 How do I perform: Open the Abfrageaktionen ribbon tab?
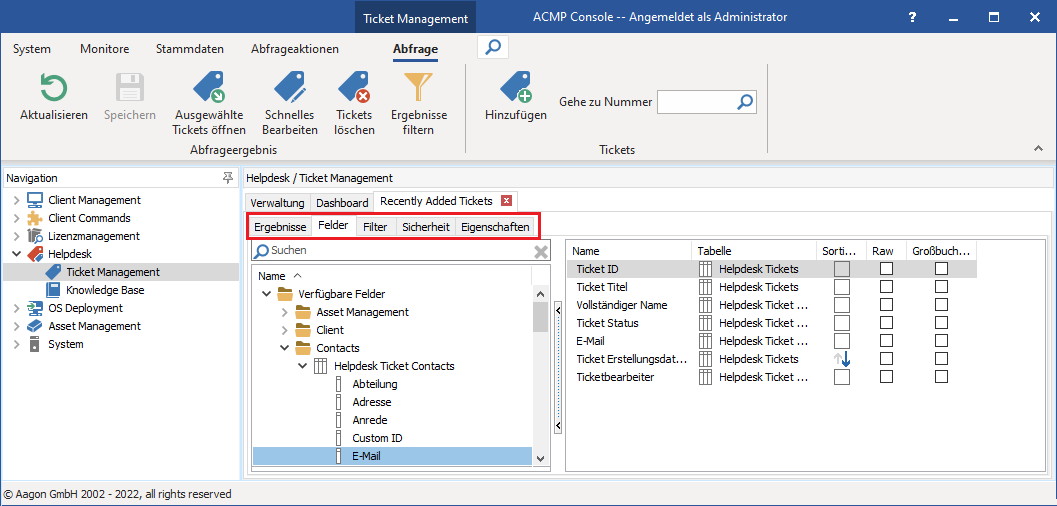click(295, 49)
